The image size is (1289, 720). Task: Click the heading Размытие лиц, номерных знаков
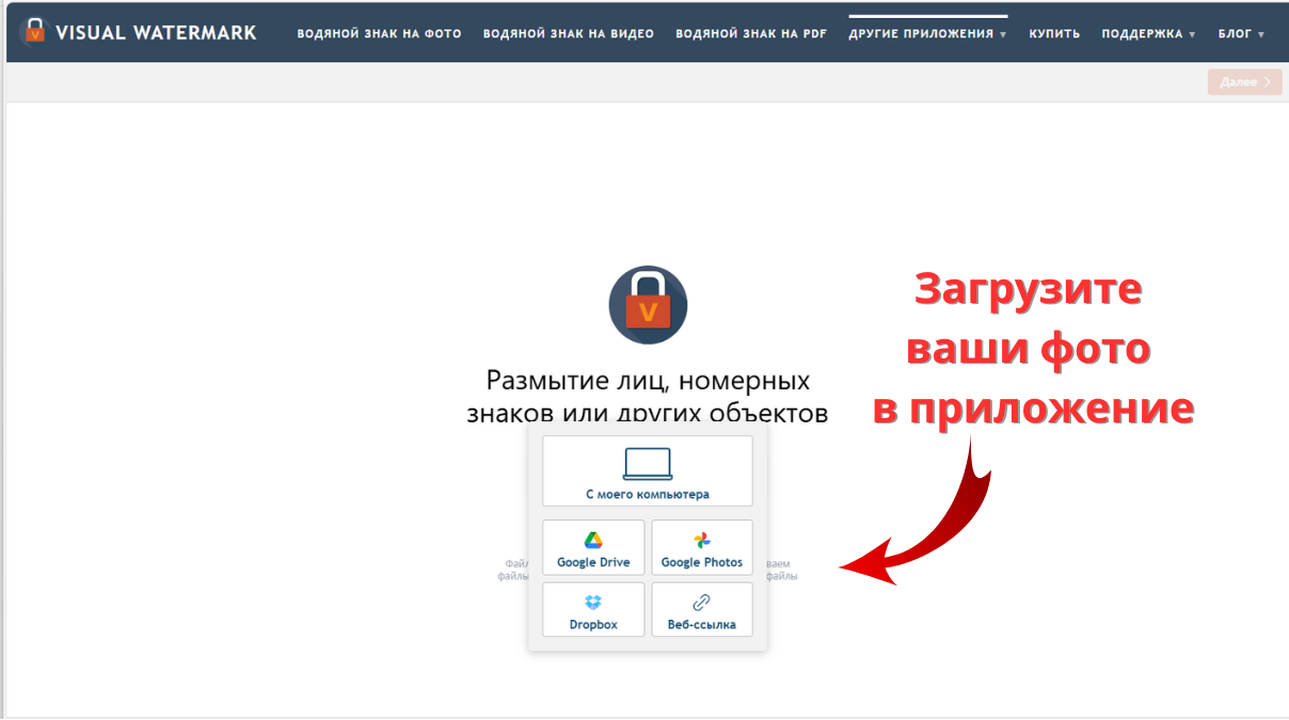tap(647, 381)
